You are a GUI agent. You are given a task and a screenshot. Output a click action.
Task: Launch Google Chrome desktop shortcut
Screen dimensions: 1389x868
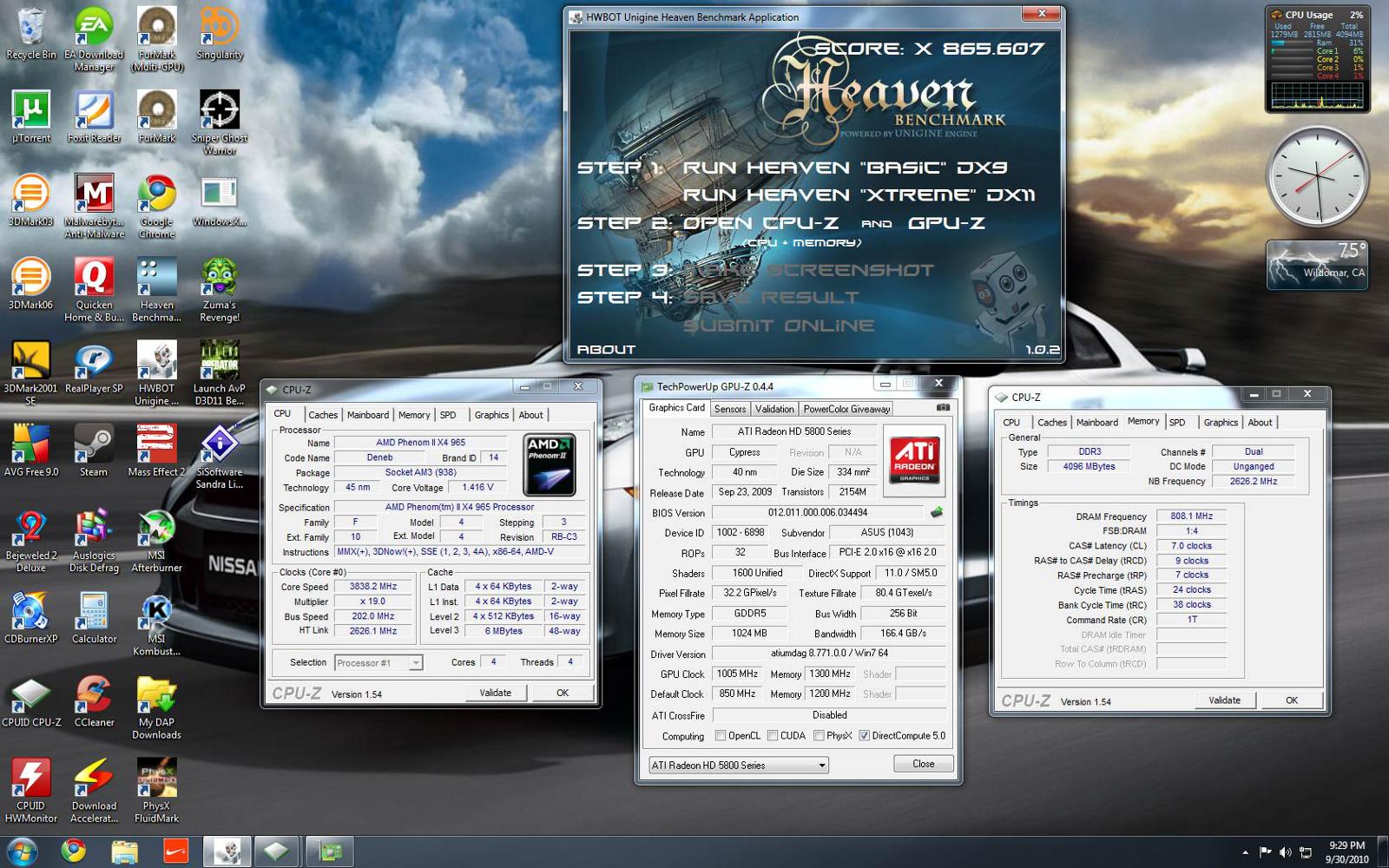(x=157, y=206)
